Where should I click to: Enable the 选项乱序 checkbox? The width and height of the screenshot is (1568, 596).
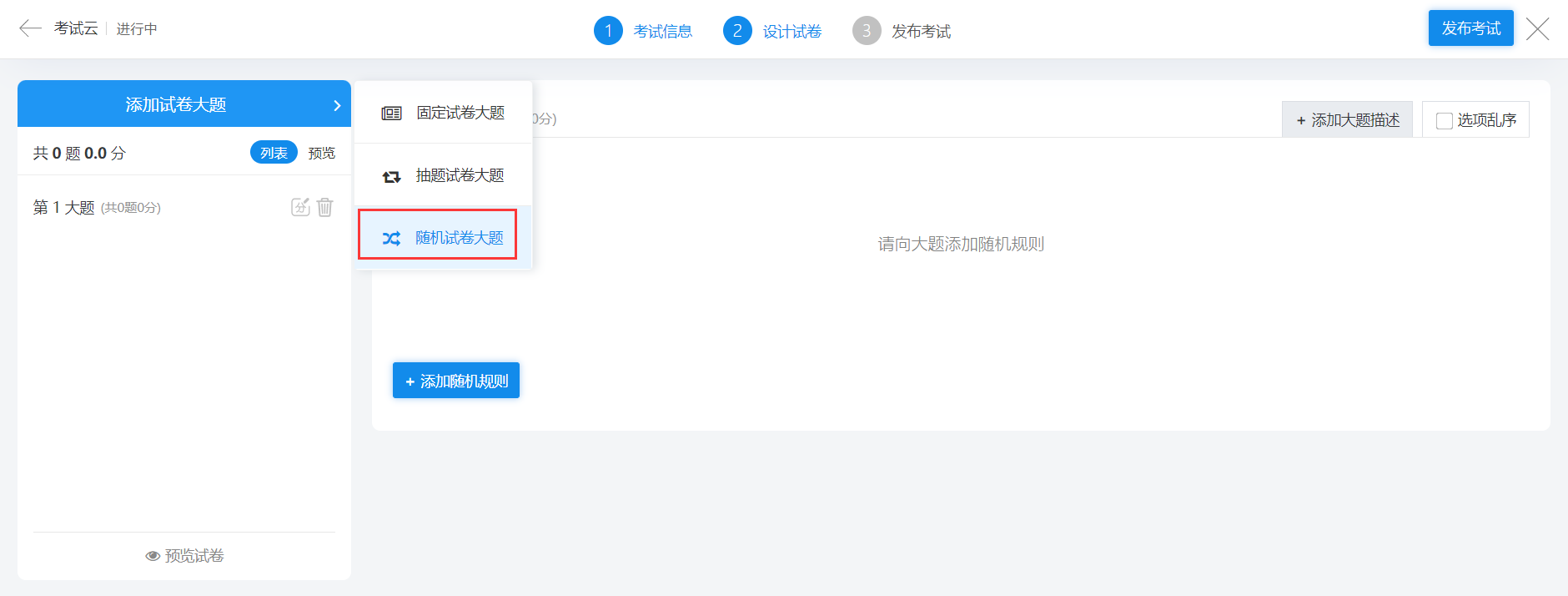1444,121
